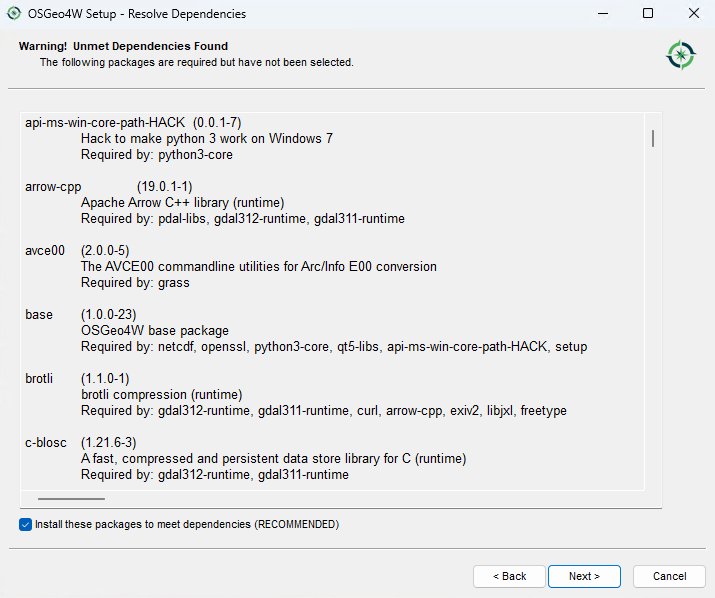Maximize the setup window

(647, 14)
